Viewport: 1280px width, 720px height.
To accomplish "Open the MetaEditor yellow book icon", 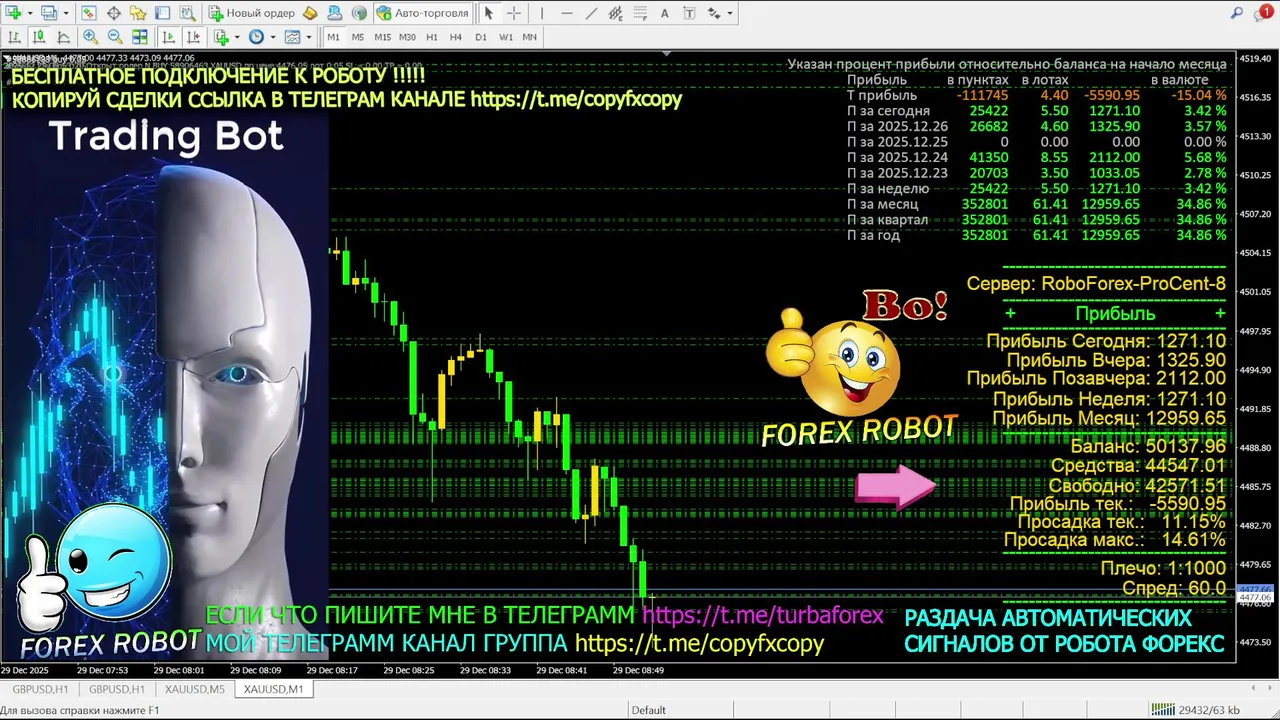I will pos(310,13).
